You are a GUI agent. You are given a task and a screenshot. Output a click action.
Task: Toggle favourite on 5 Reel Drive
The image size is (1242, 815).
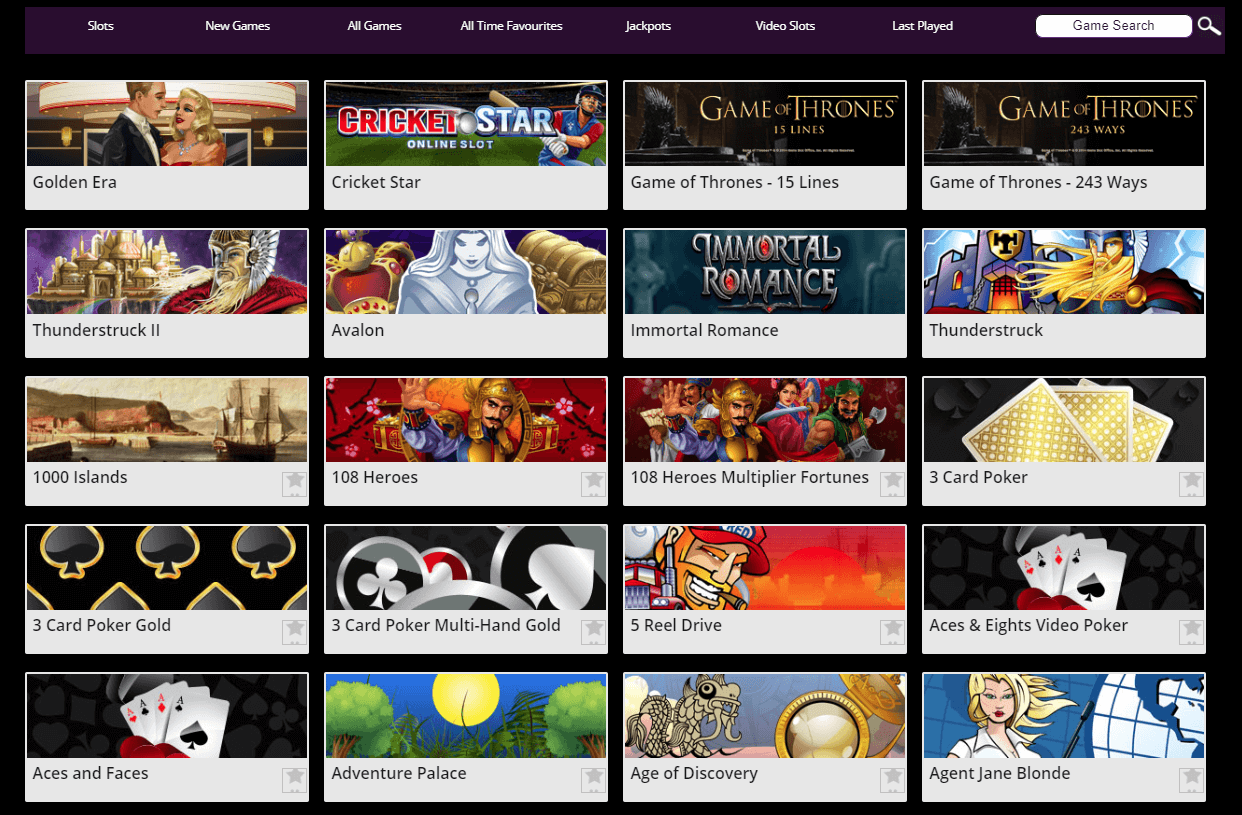point(892,631)
